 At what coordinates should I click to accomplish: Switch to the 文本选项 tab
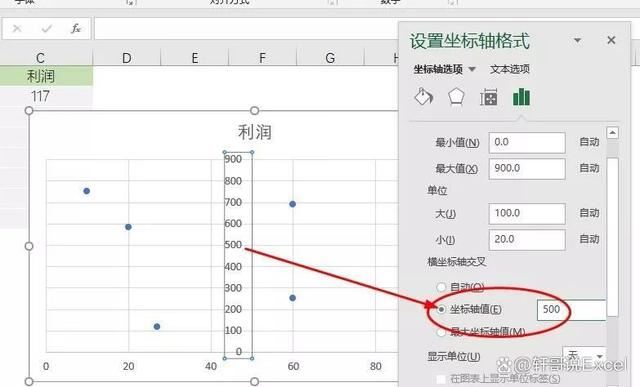510,69
